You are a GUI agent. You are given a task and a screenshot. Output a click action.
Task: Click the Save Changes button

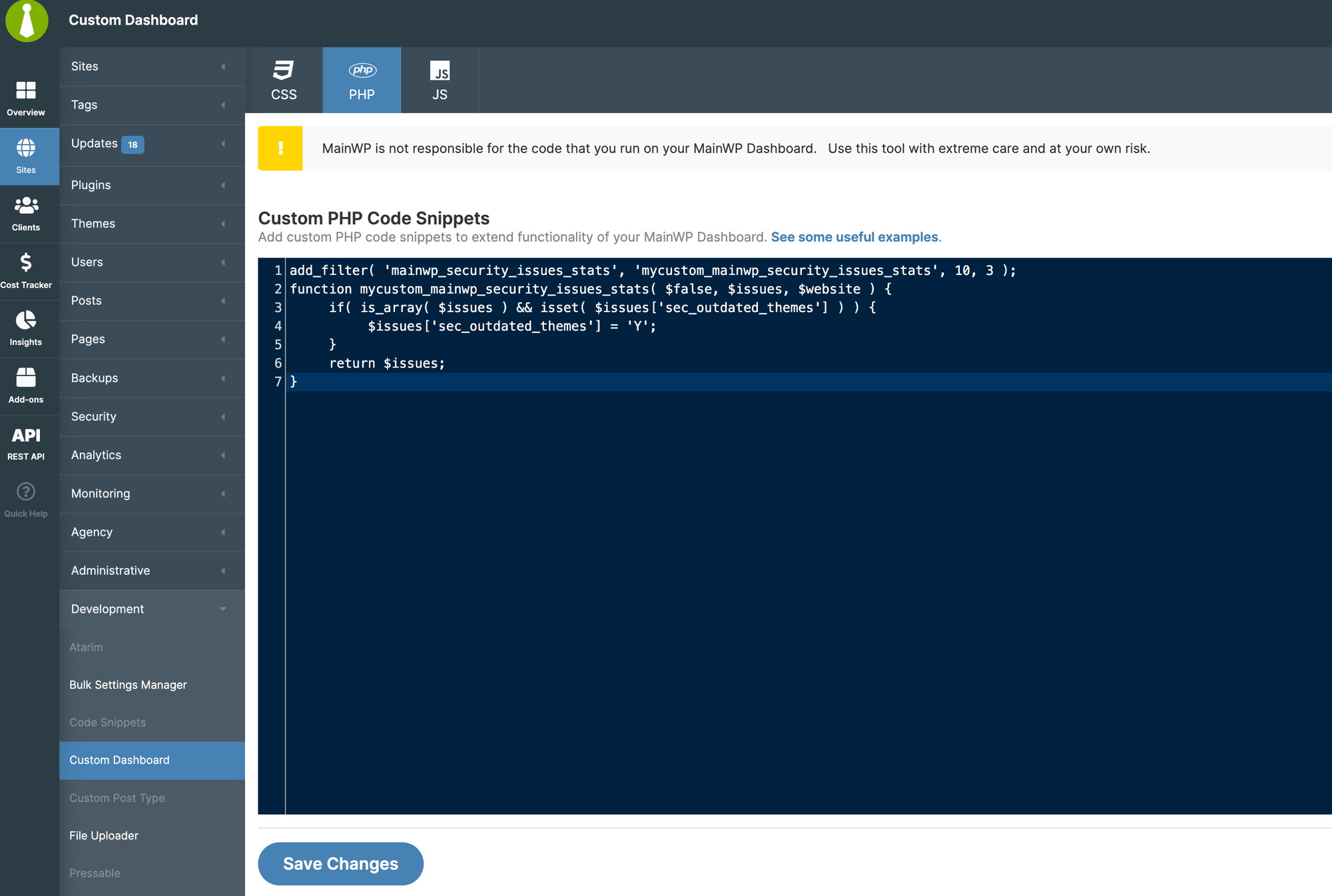[340, 864]
